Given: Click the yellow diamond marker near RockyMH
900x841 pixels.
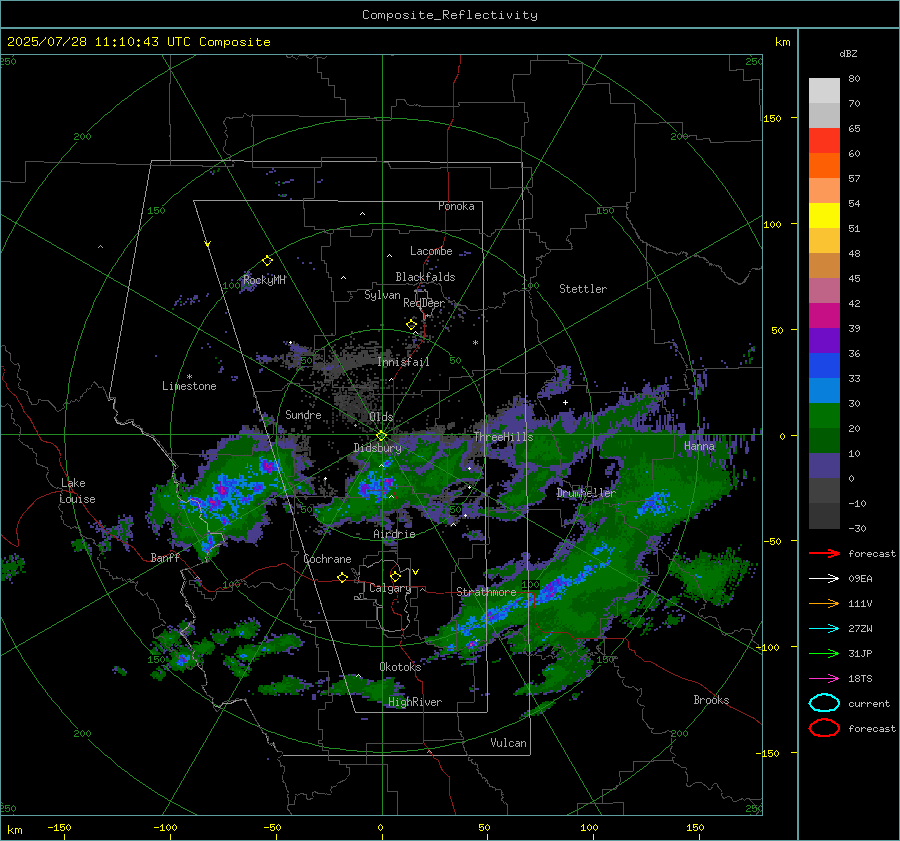Looking at the screenshot, I should point(267,261).
